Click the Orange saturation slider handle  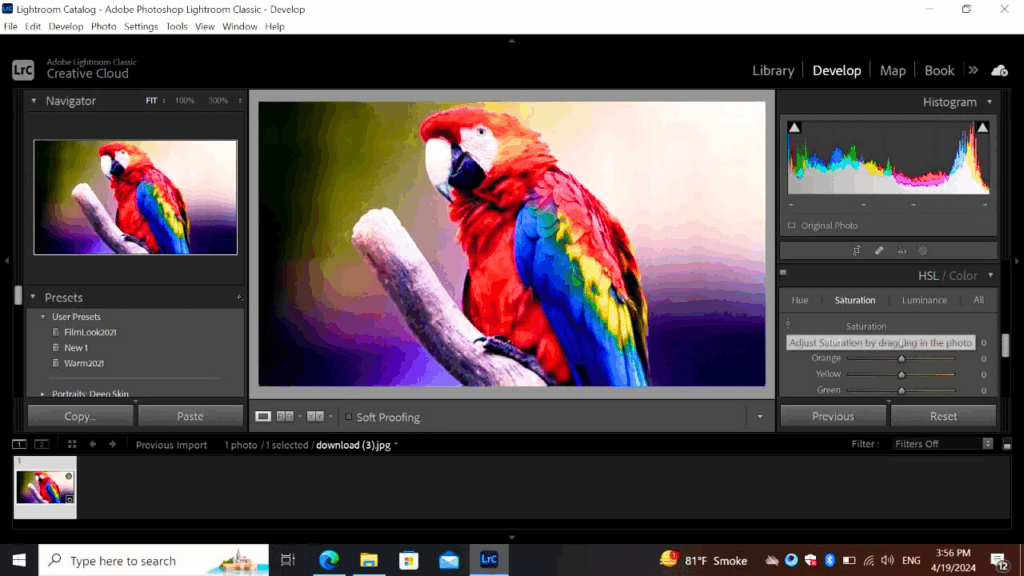click(x=901, y=358)
